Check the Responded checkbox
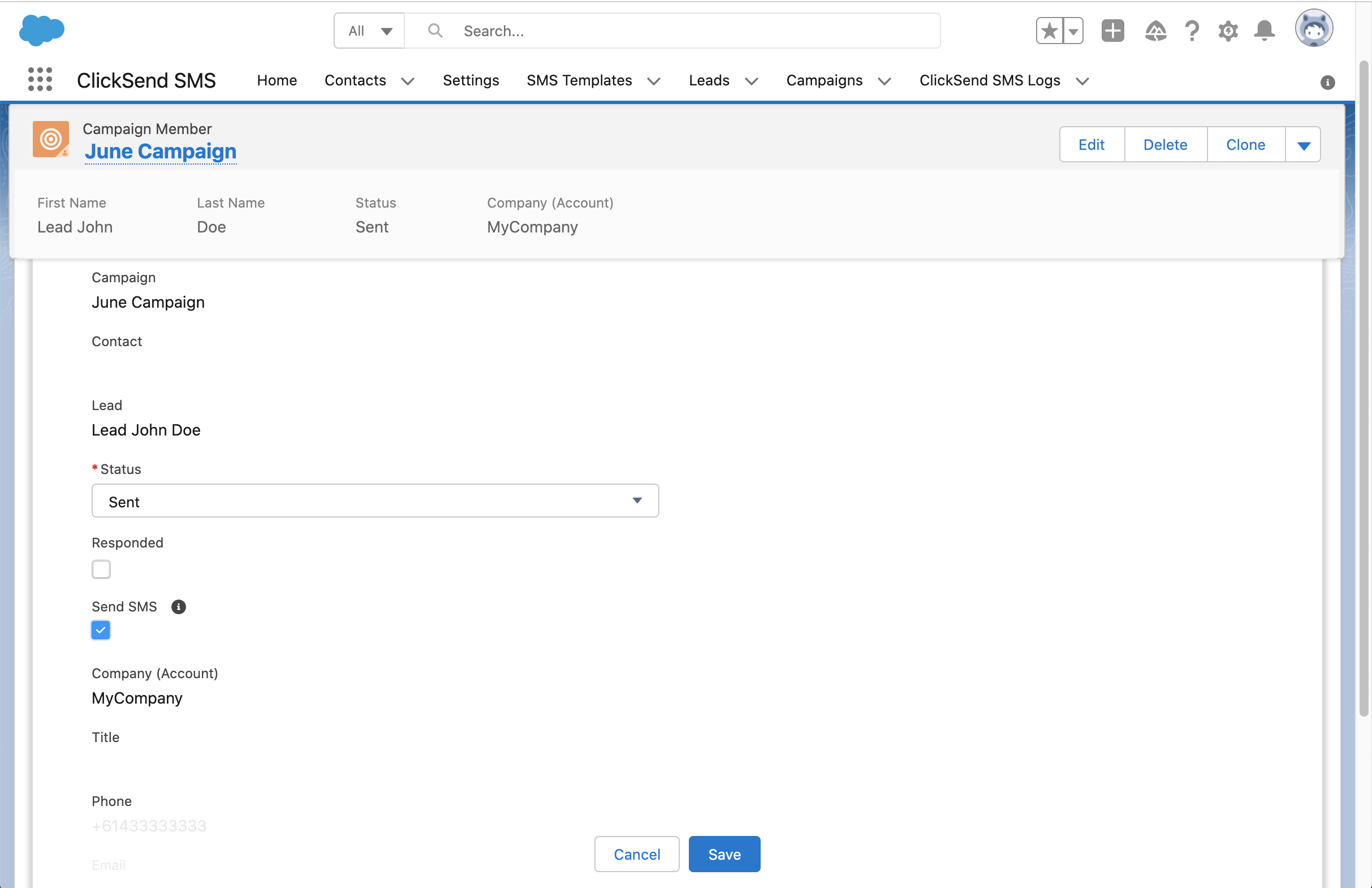Image resolution: width=1372 pixels, height=888 pixels. (101, 570)
